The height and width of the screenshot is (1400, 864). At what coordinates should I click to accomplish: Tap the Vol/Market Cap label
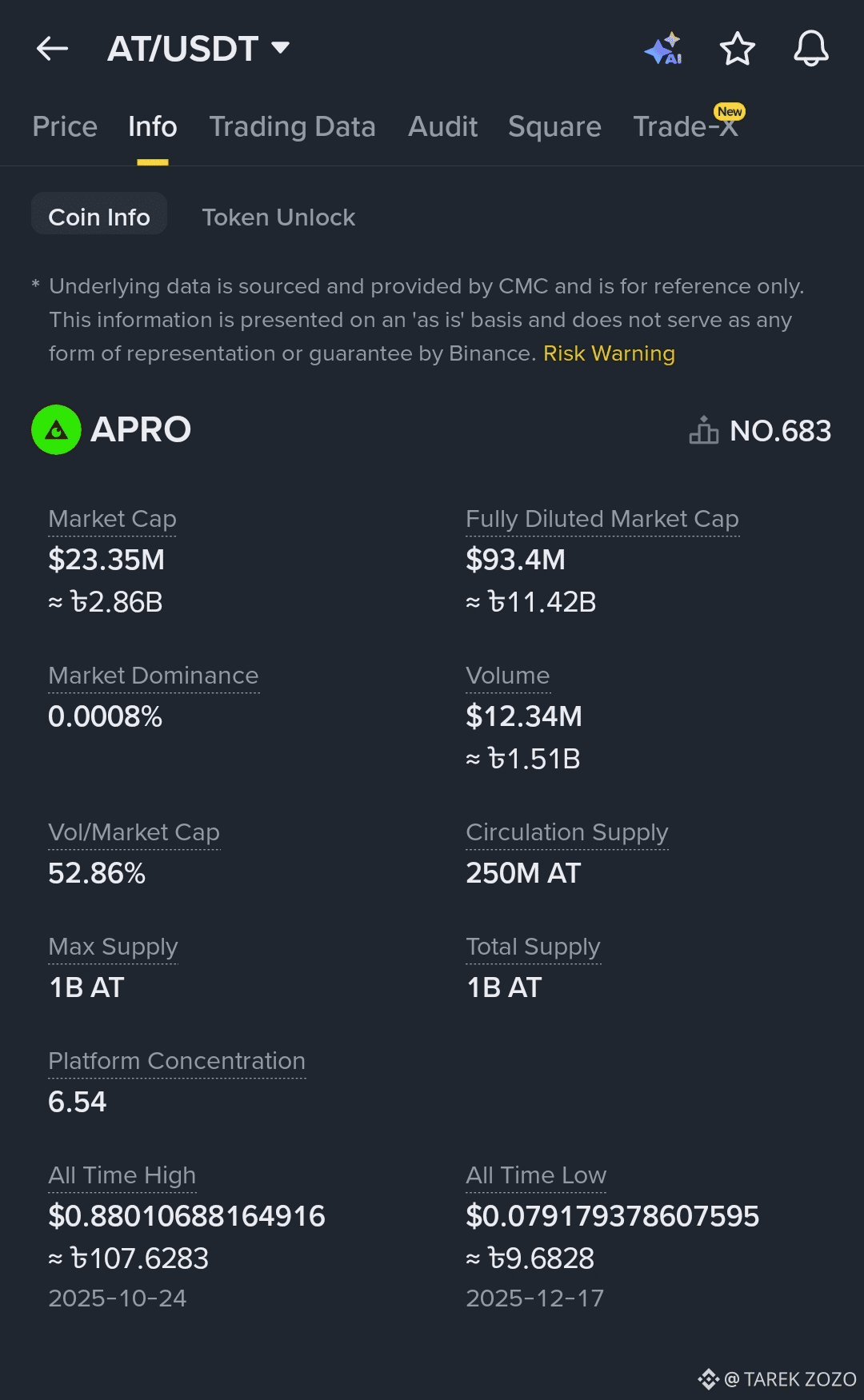coord(134,832)
